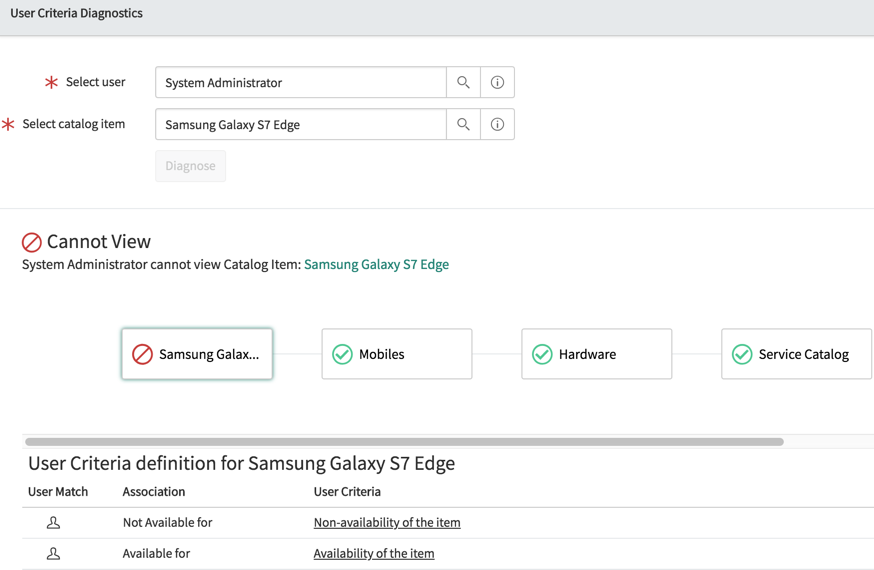Click the User Criteria column header

click(x=347, y=492)
